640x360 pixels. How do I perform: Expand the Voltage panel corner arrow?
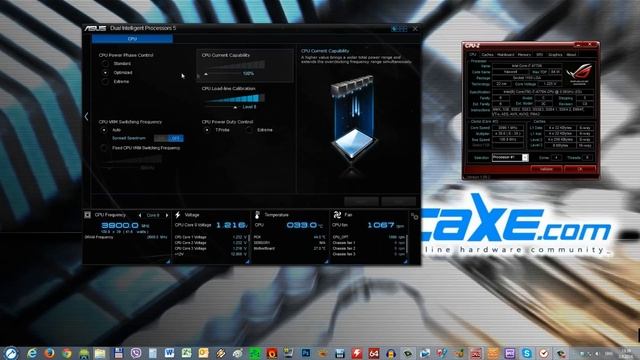tap(247, 261)
